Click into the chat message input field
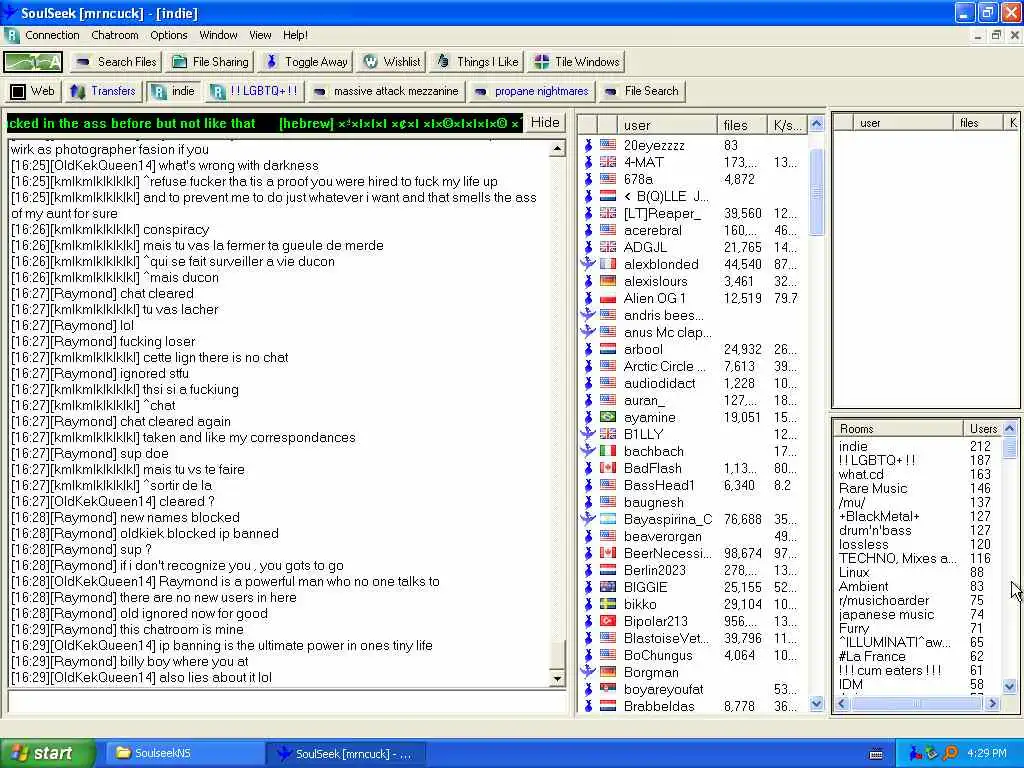This screenshot has width=1024, height=768. [287, 703]
